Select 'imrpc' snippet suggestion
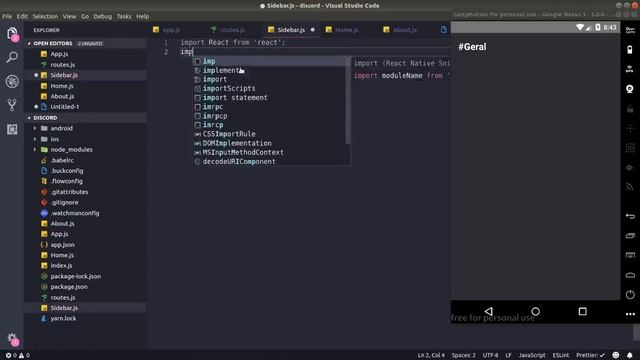640x360 pixels. pos(271,107)
